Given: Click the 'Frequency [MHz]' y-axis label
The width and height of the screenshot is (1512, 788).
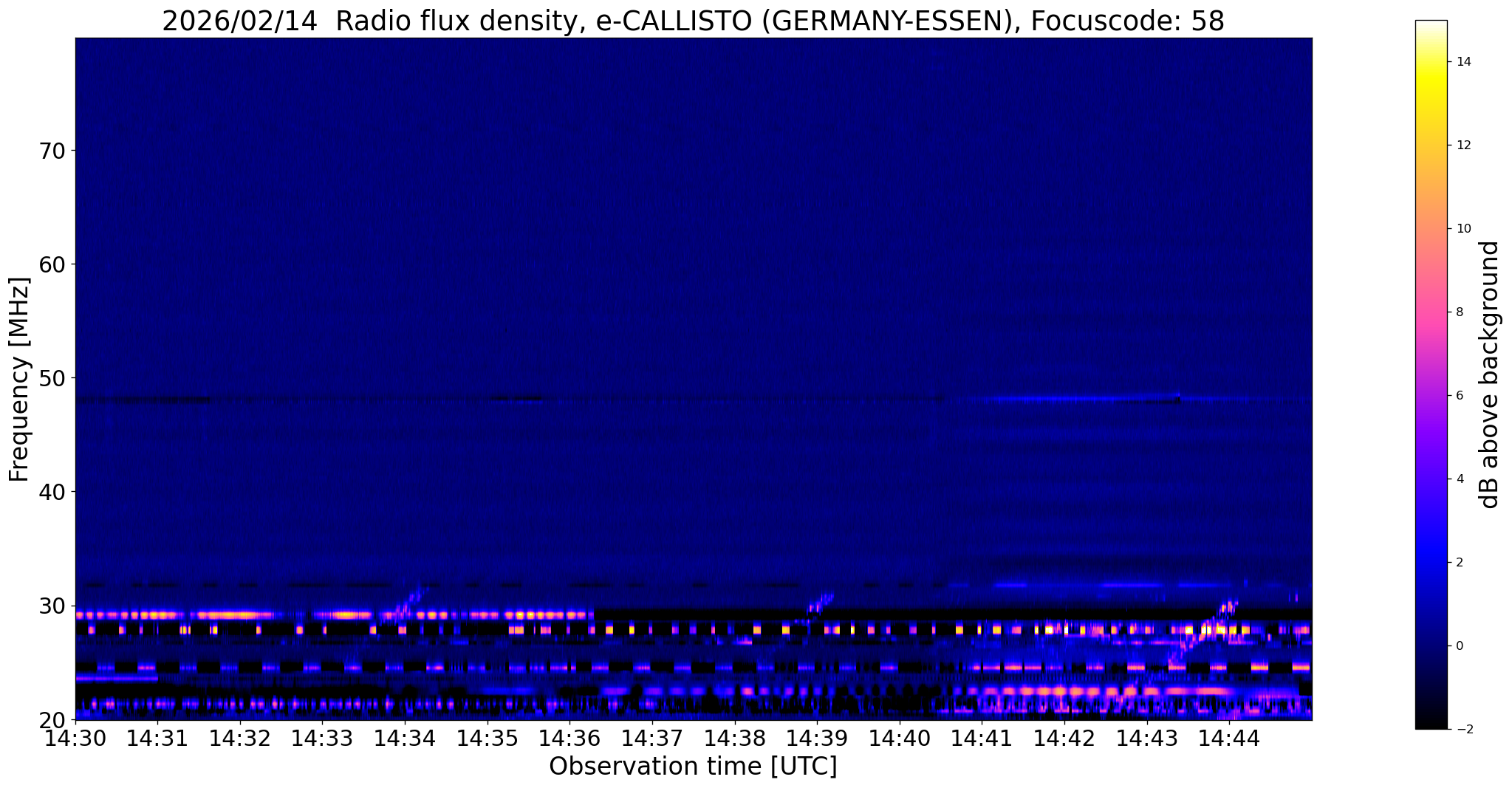Looking at the screenshot, I should [x=19, y=379].
